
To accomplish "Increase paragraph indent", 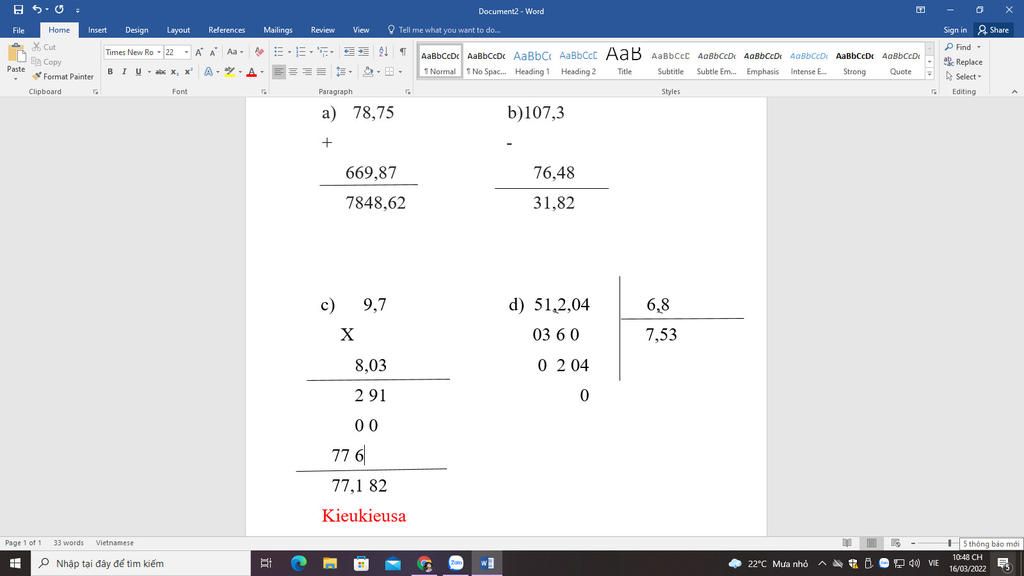I will (x=364, y=52).
